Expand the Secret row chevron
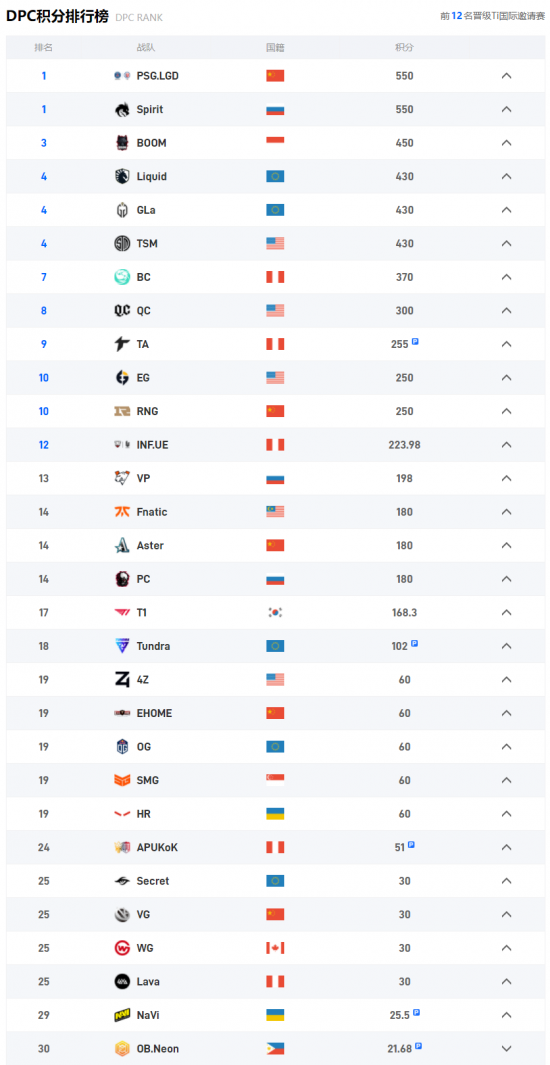 (x=506, y=881)
